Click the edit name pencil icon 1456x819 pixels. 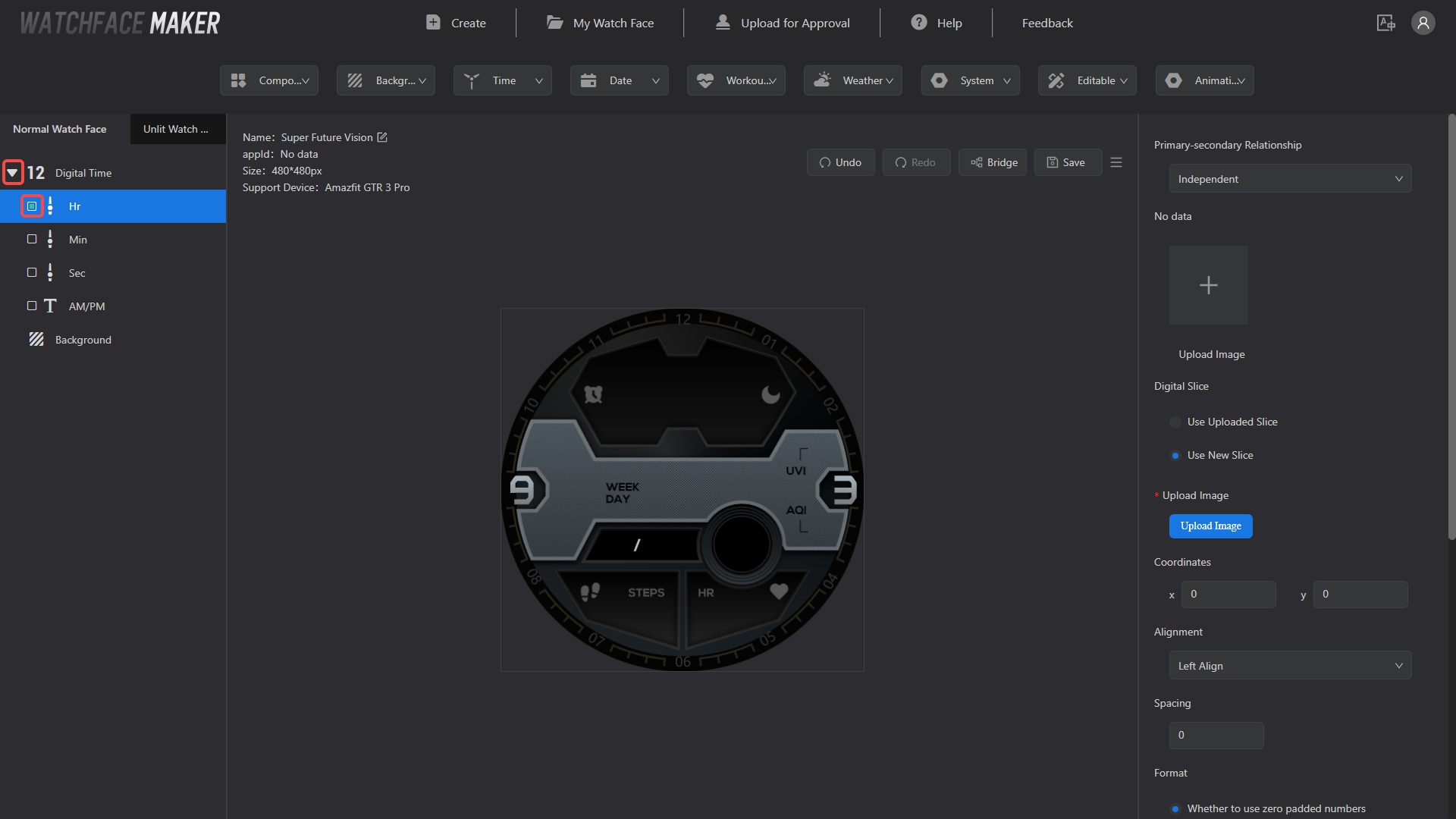[x=382, y=137]
